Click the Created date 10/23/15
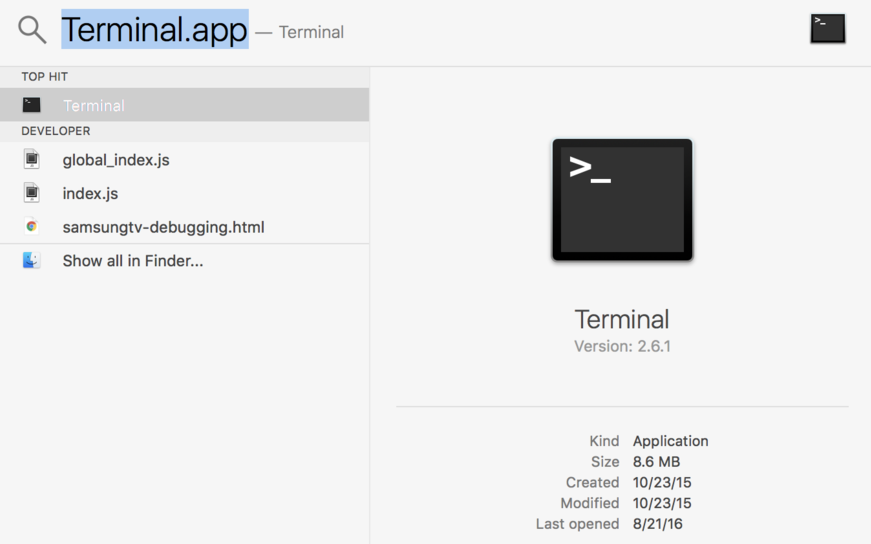The image size is (871, 544). (662, 482)
